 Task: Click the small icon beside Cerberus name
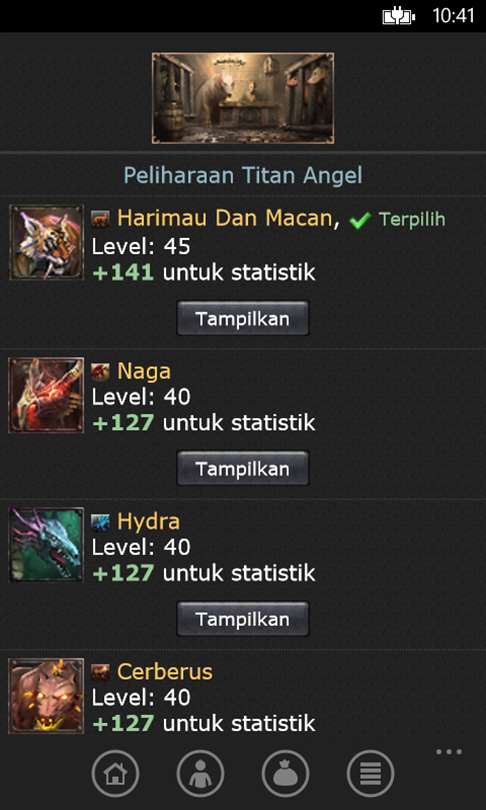click(x=100, y=672)
